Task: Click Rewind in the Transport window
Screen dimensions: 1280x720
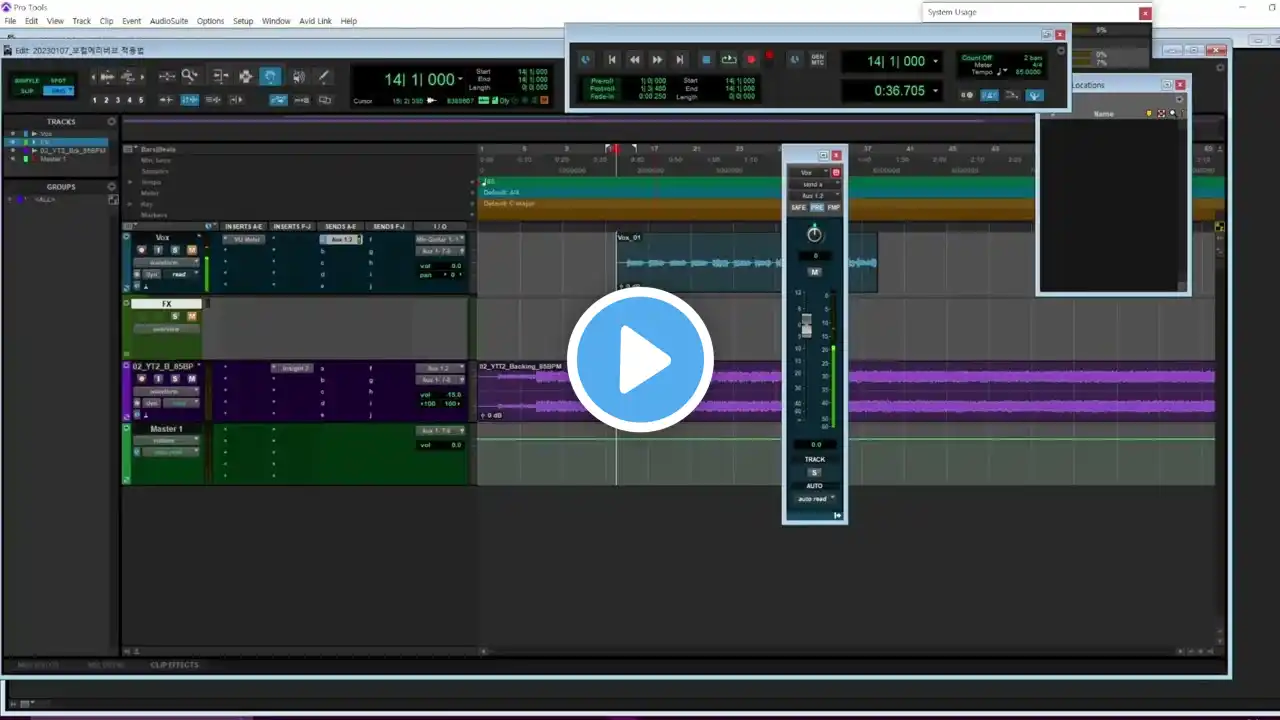Action: [634, 60]
